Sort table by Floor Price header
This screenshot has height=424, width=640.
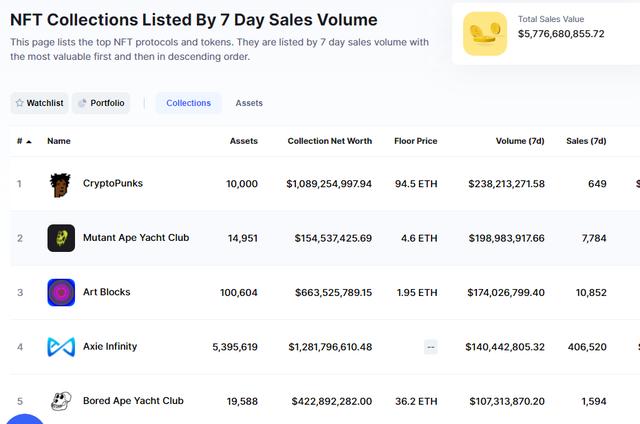[415, 141]
